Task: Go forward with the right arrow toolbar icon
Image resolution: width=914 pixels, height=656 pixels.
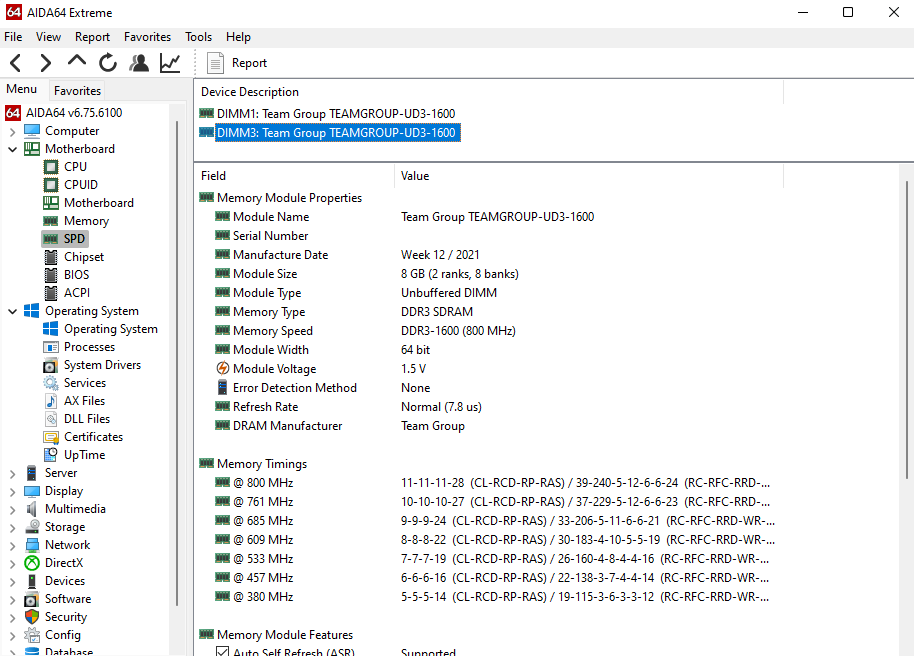Action: click(45, 63)
